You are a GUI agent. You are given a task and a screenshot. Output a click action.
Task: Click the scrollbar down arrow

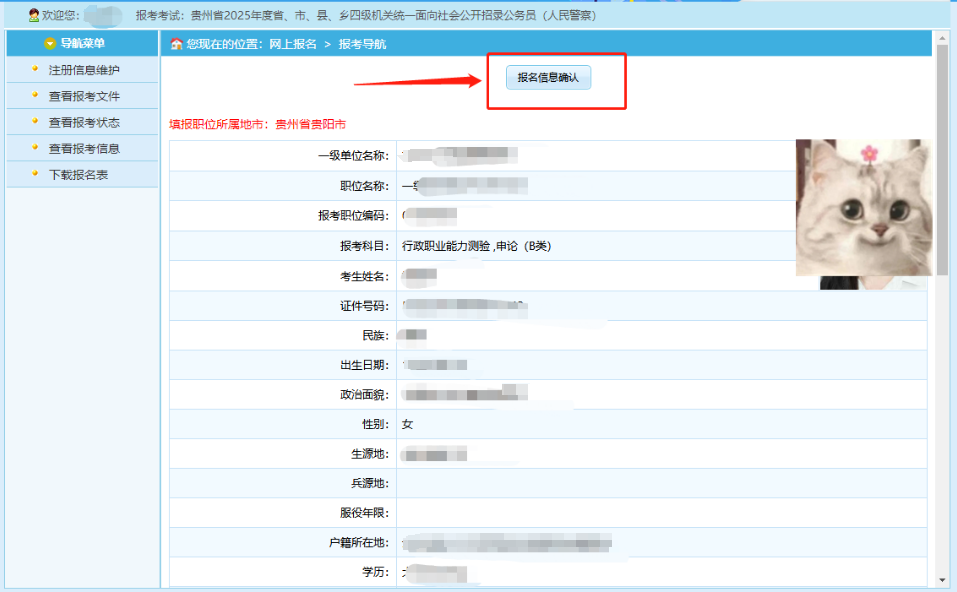click(942, 580)
